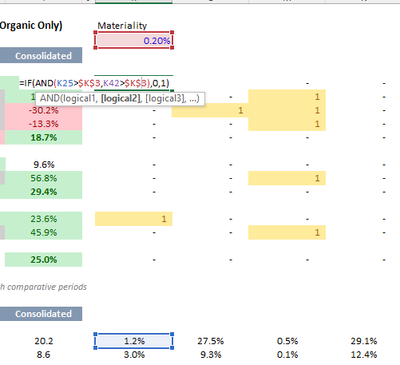Select the 12.4% cell
The image size is (400, 365).
[x=364, y=355]
